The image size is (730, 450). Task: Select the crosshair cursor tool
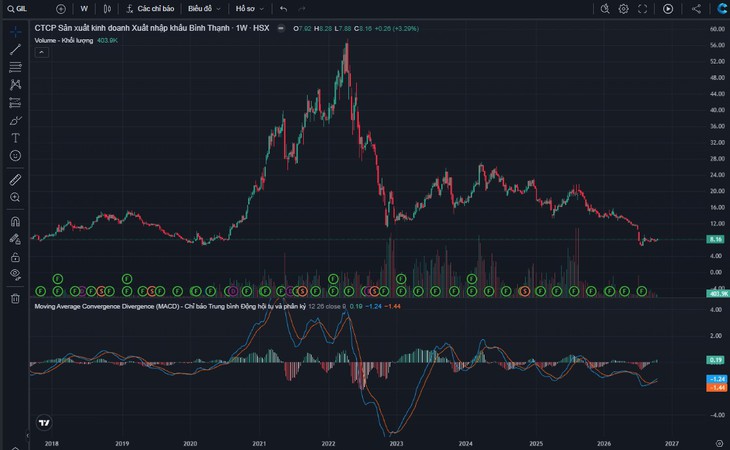point(15,32)
